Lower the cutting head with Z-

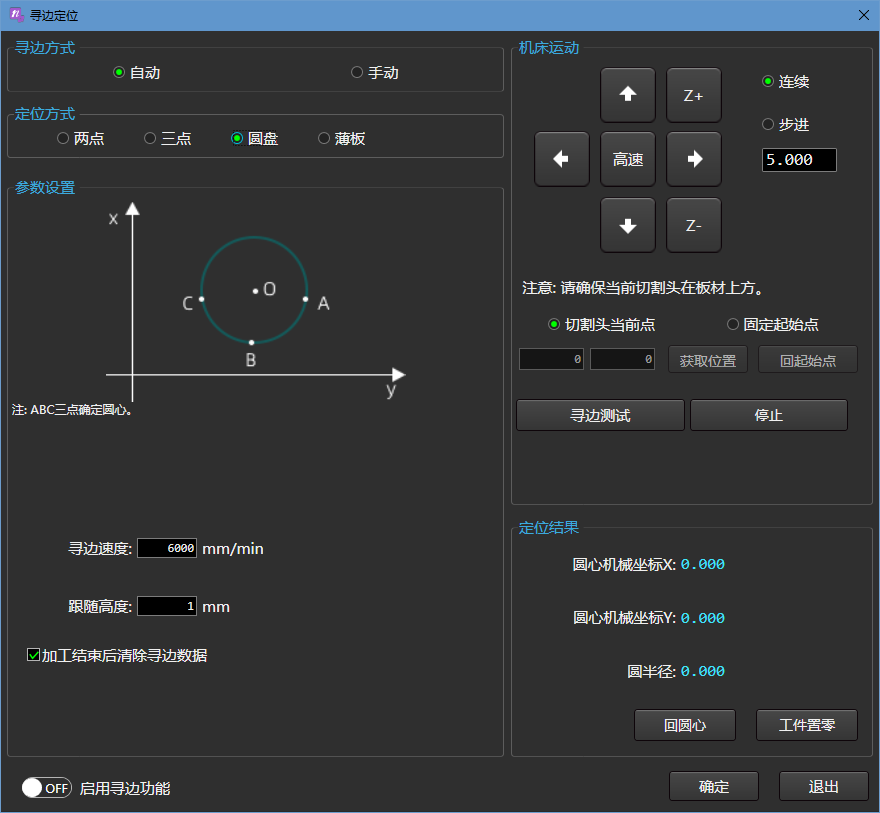[694, 225]
